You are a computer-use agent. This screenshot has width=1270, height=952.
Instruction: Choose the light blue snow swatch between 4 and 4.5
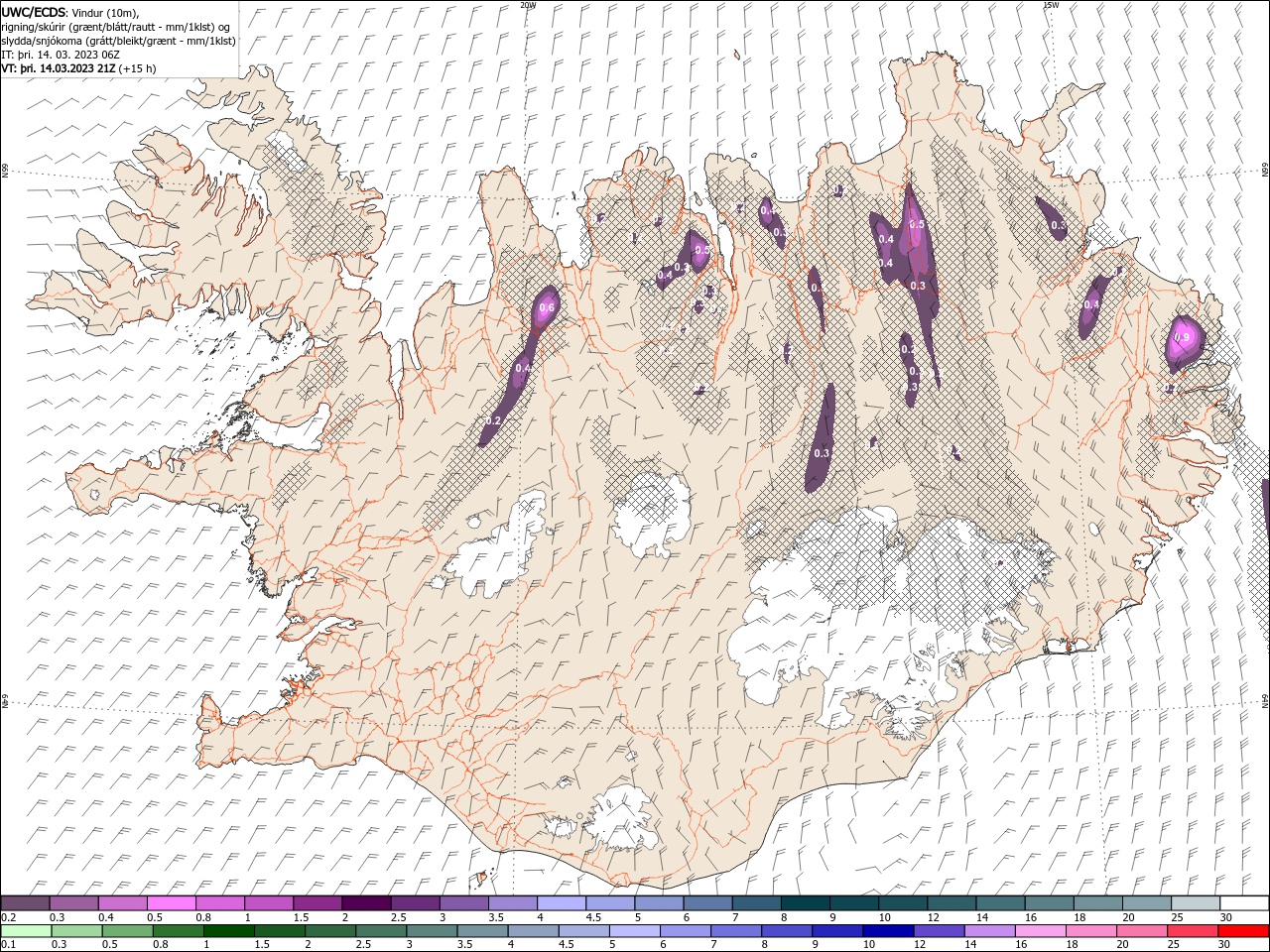click(x=562, y=903)
